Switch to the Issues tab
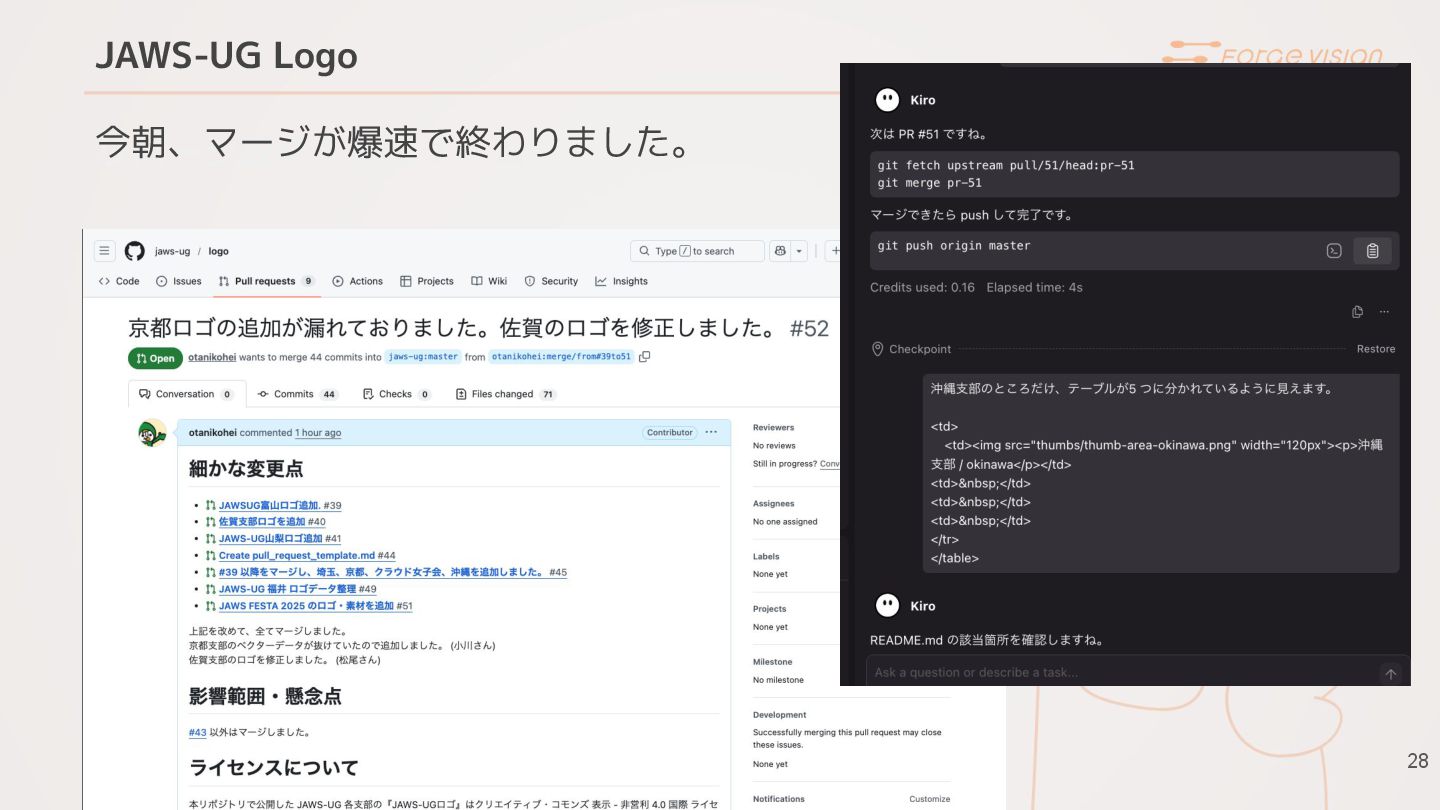This screenshot has height=810, width=1440. coord(179,281)
